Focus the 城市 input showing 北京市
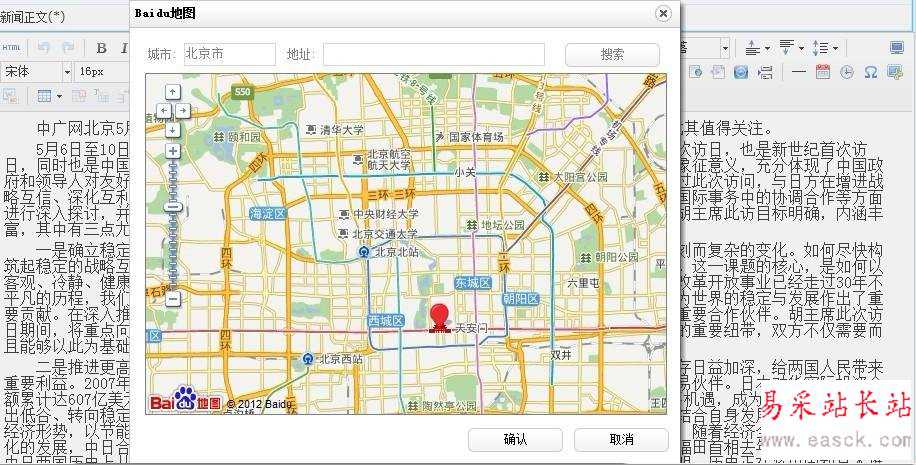The width and height of the screenshot is (916, 465). pos(230,54)
